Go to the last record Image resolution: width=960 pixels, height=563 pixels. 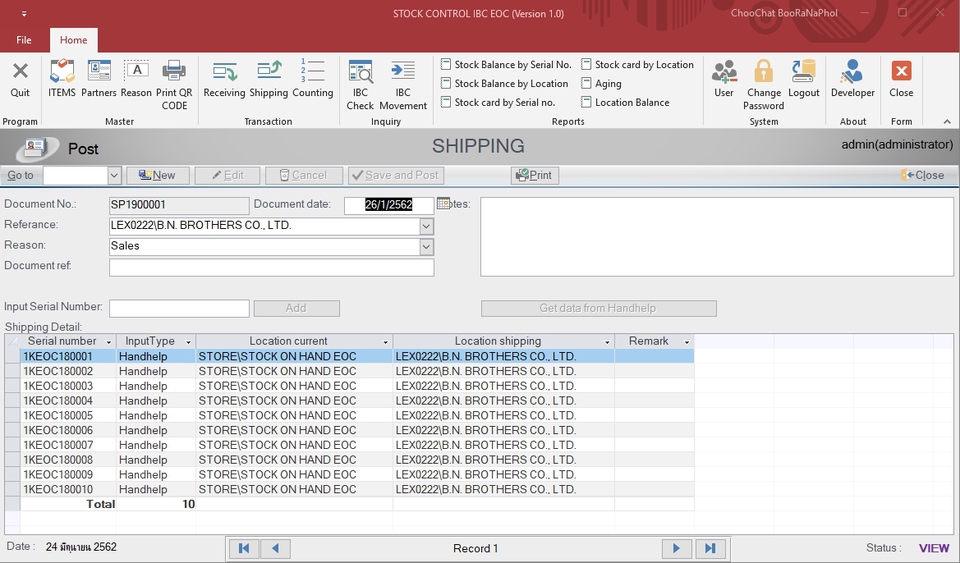[710, 548]
